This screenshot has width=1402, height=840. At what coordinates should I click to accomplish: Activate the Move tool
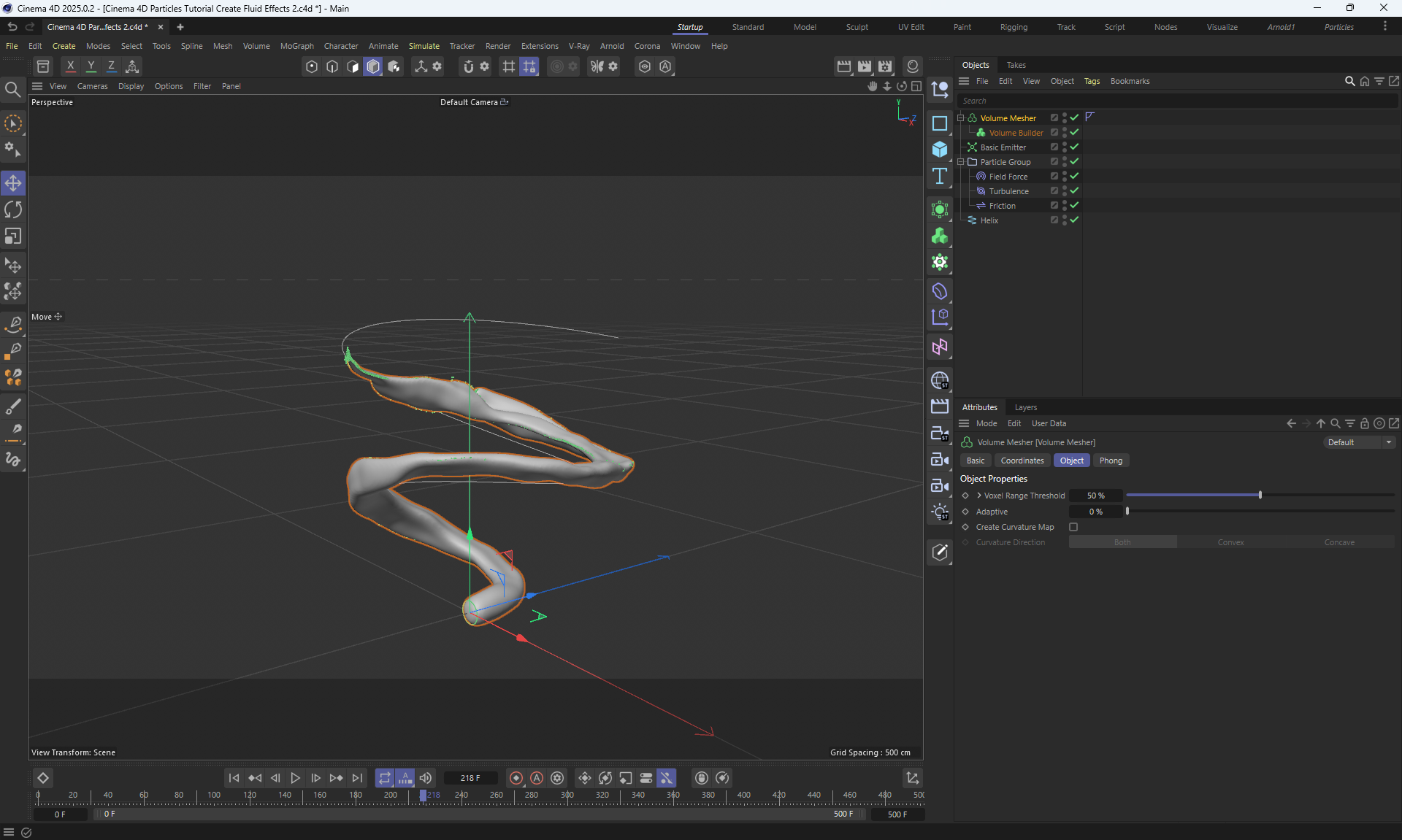click(13, 183)
